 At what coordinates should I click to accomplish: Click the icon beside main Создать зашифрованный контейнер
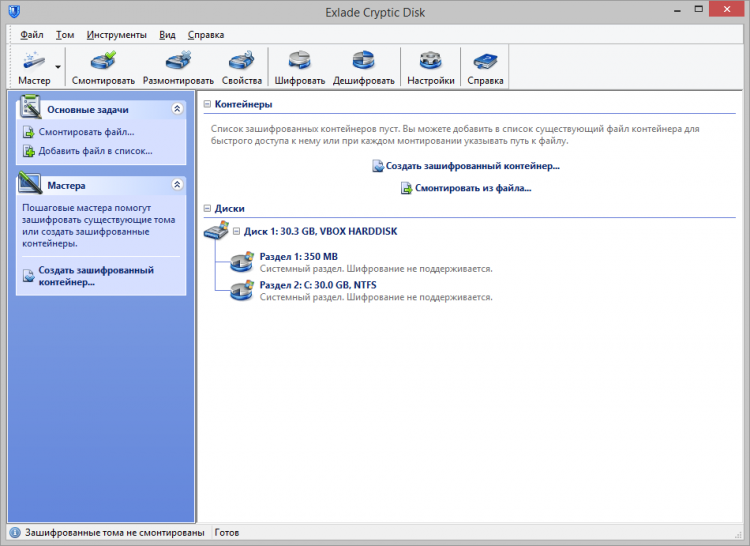[378, 166]
